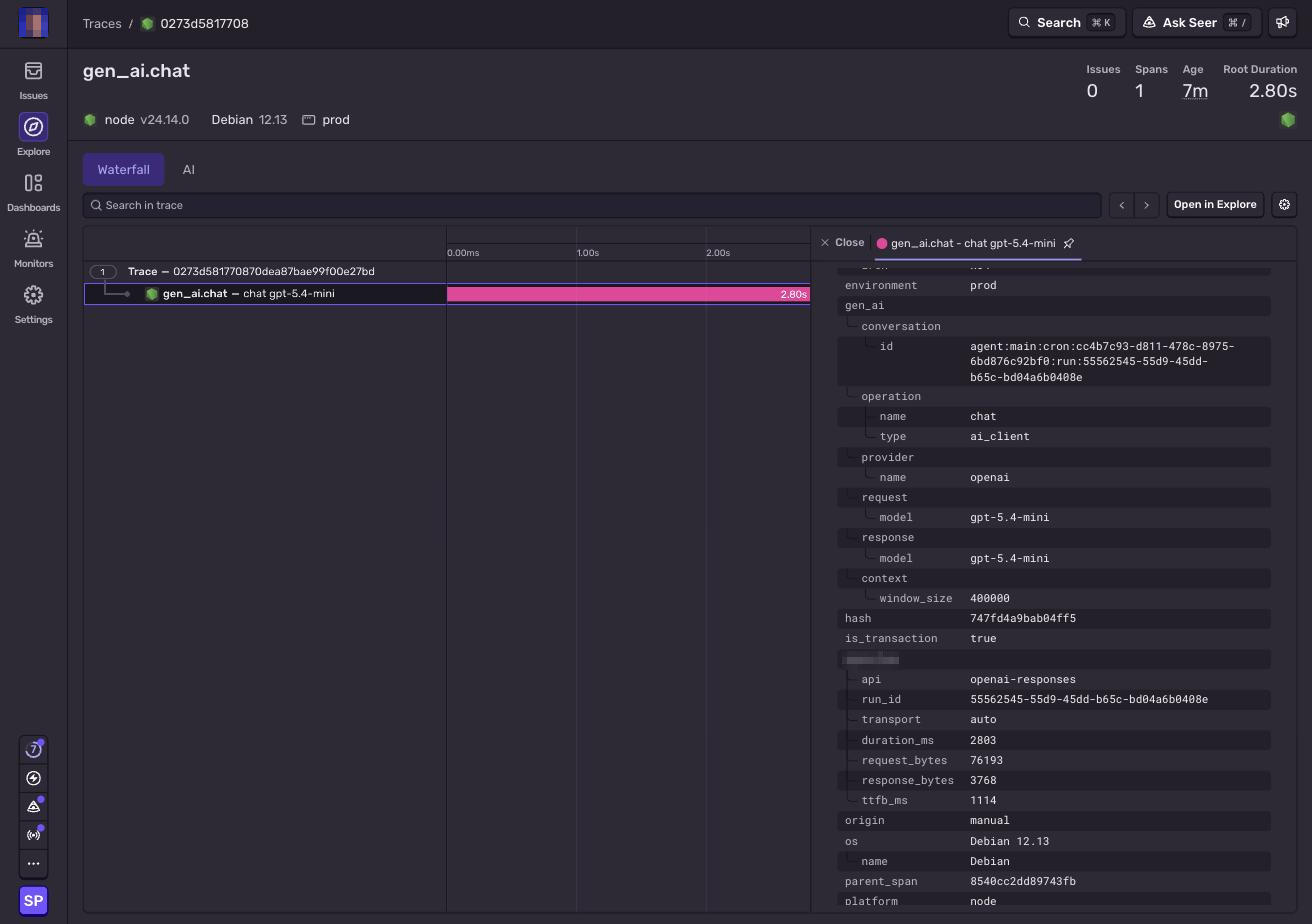Click Open in Explore button
This screenshot has width=1312, height=924.
1215,205
